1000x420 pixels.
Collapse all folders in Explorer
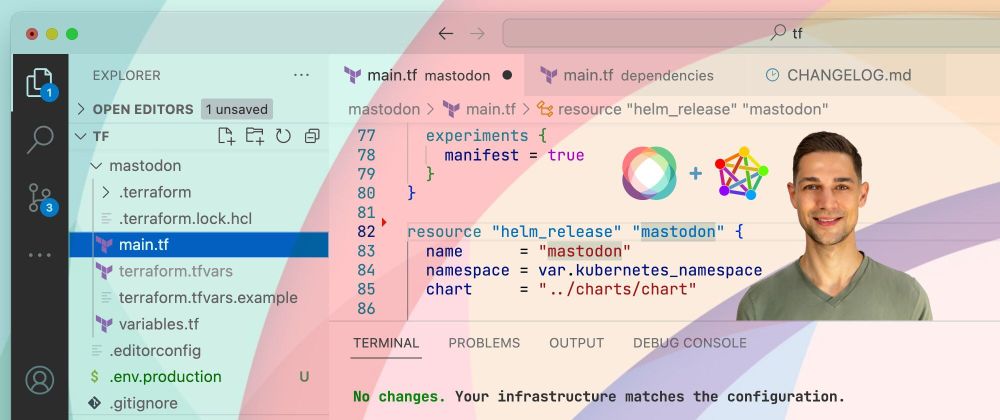pyautogui.click(x=312, y=136)
